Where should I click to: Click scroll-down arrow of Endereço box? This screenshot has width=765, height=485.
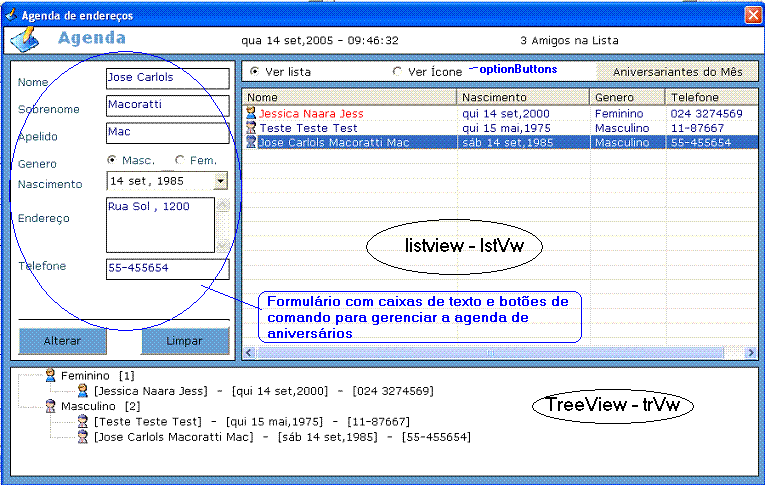pos(223,245)
